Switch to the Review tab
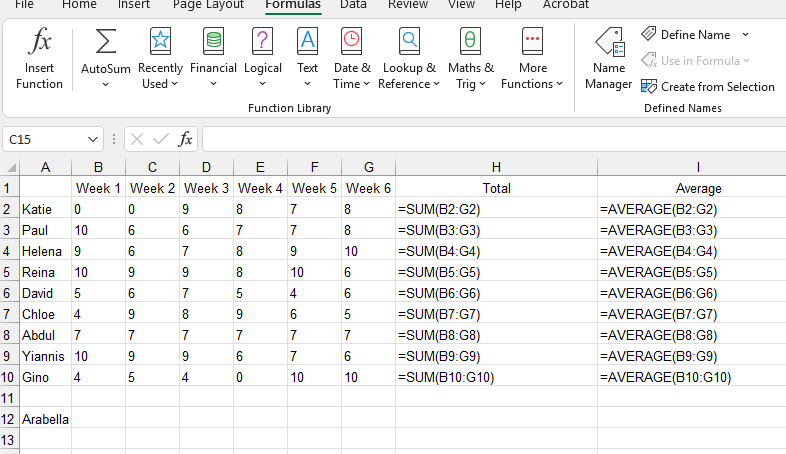786x454 pixels. tap(407, 5)
